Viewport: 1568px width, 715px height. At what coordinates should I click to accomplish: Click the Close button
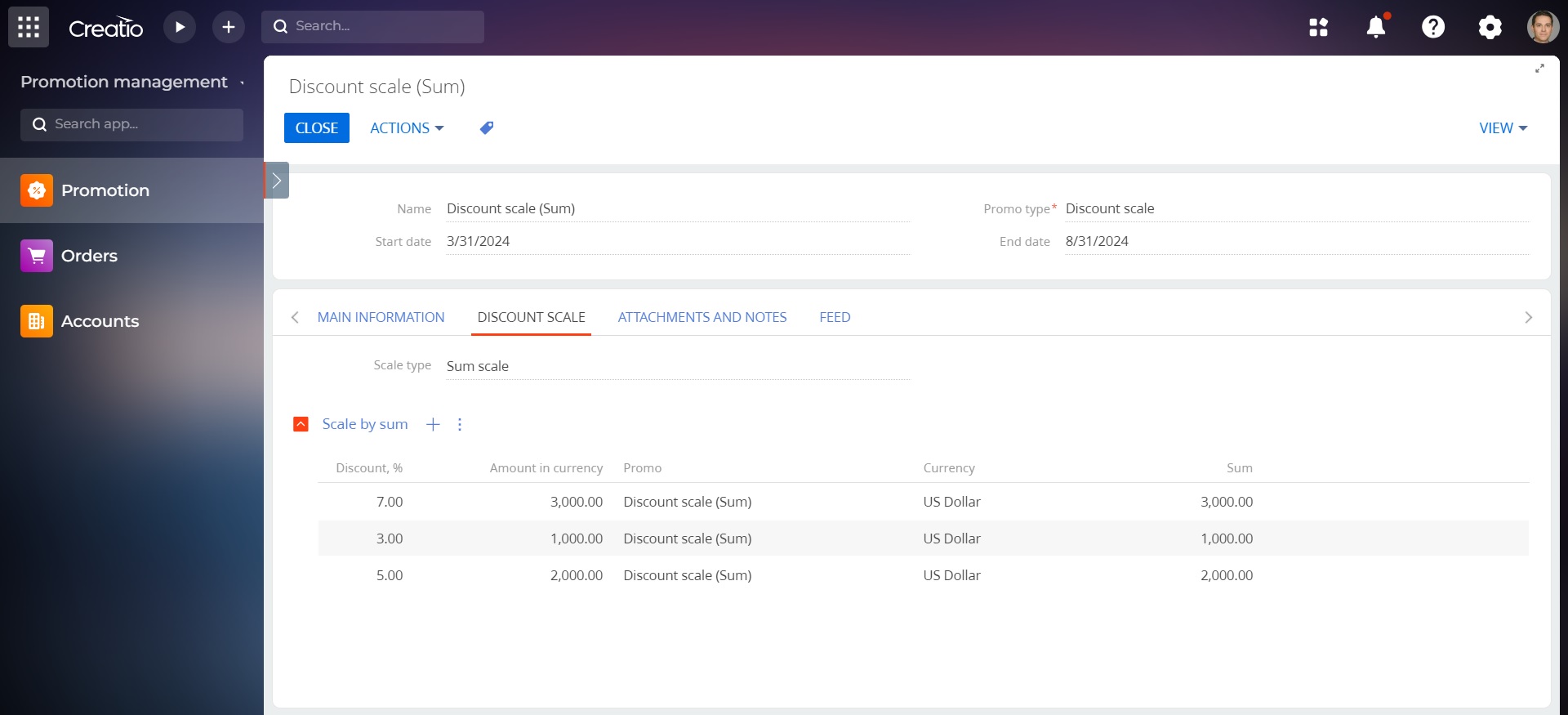click(317, 128)
